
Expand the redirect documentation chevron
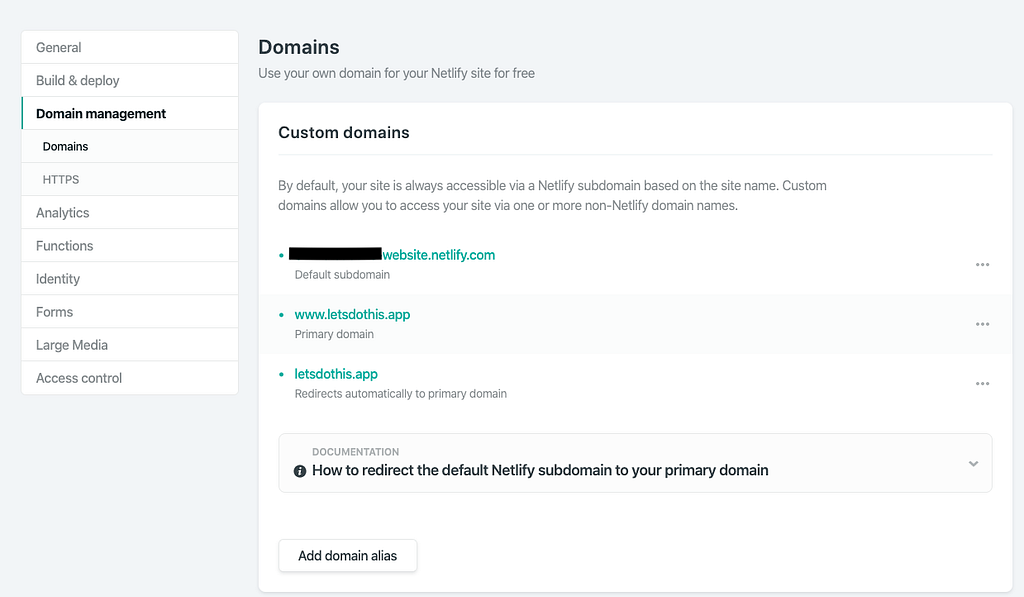pyautogui.click(x=973, y=464)
